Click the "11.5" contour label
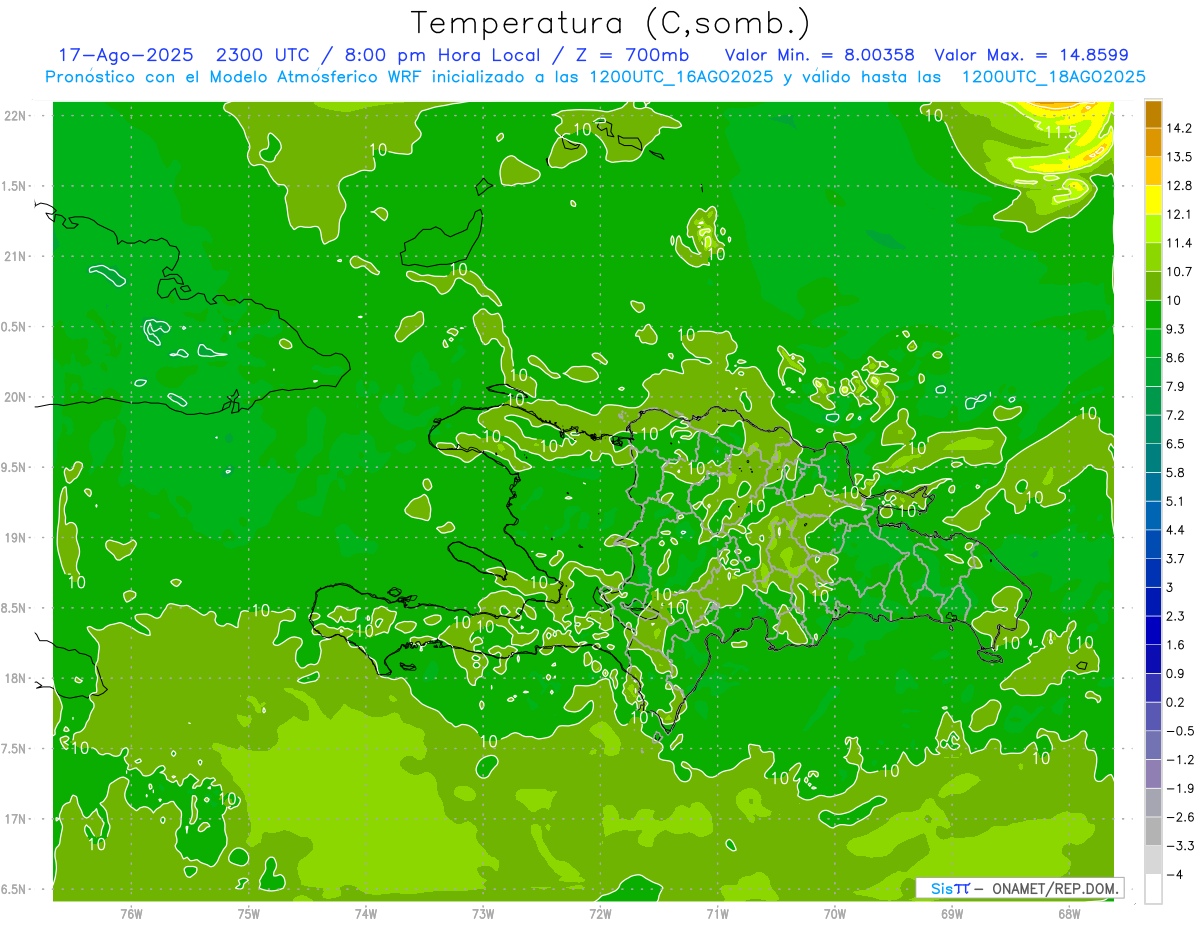The height and width of the screenshot is (927, 1200). 1060,132
